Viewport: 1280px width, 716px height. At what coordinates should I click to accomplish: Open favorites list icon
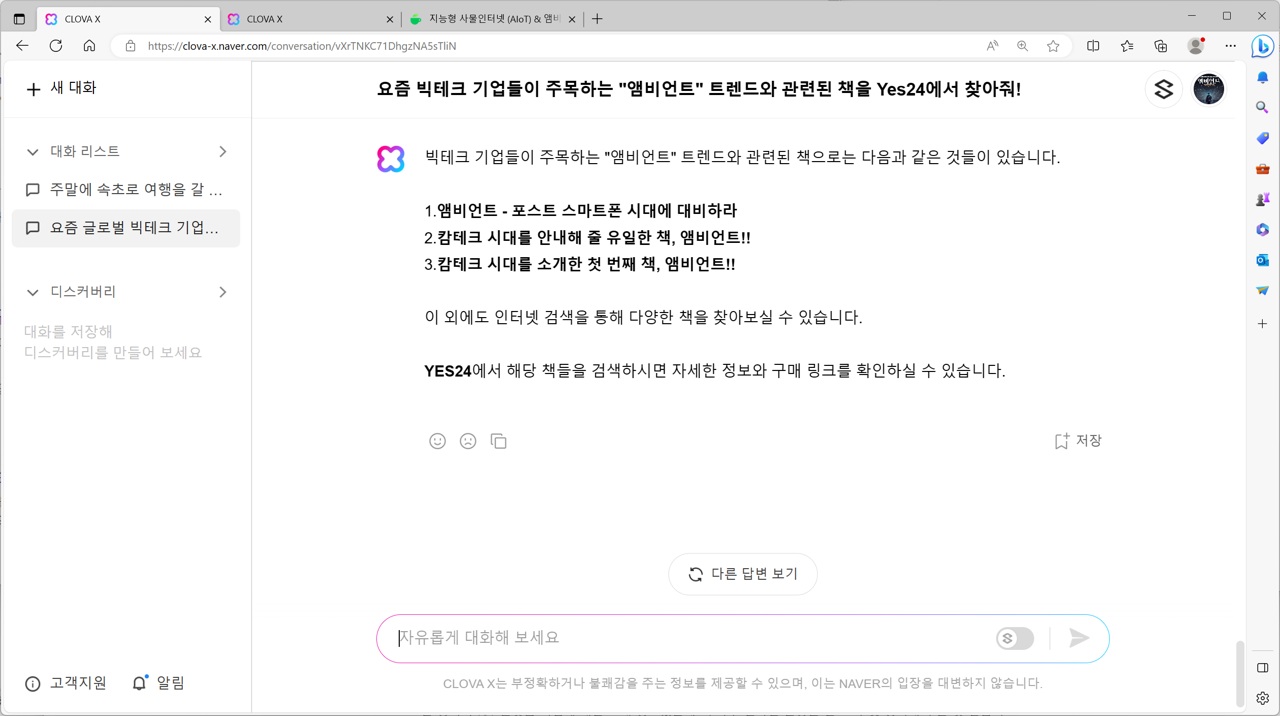click(1127, 46)
